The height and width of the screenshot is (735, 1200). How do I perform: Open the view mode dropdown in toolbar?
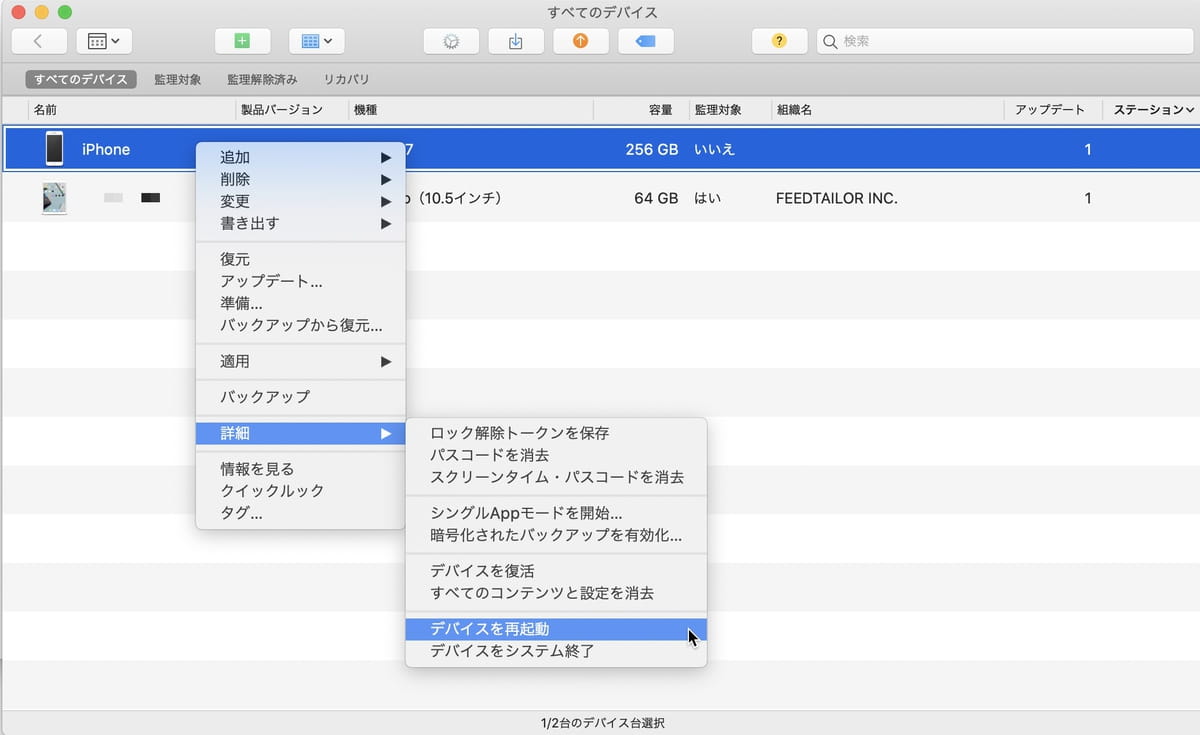(x=104, y=41)
